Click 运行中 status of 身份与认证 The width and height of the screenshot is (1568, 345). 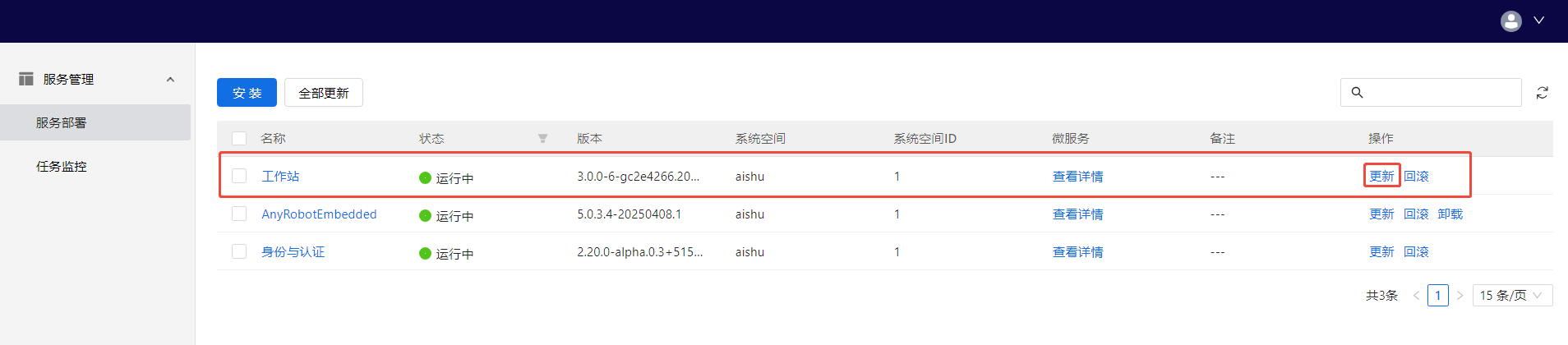tap(446, 253)
